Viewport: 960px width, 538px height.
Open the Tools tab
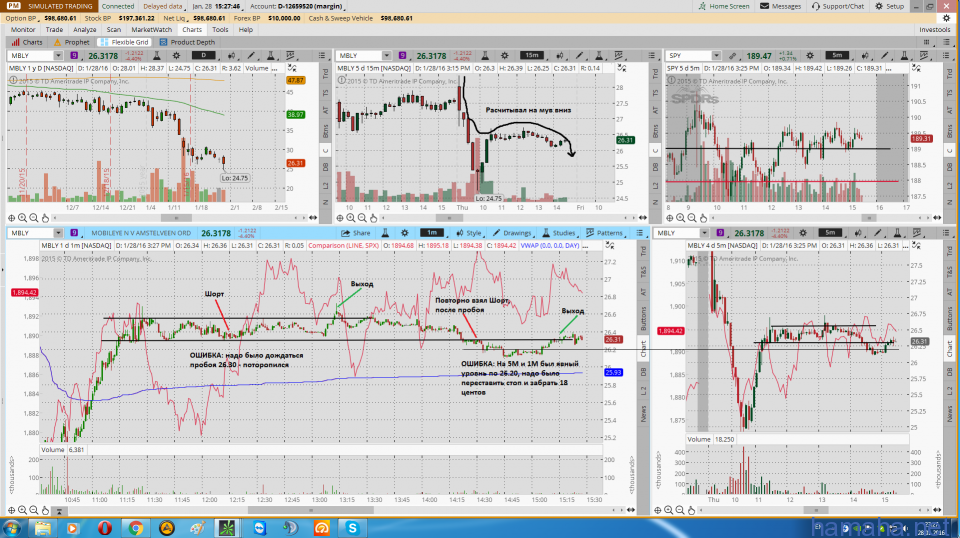tap(220, 29)
